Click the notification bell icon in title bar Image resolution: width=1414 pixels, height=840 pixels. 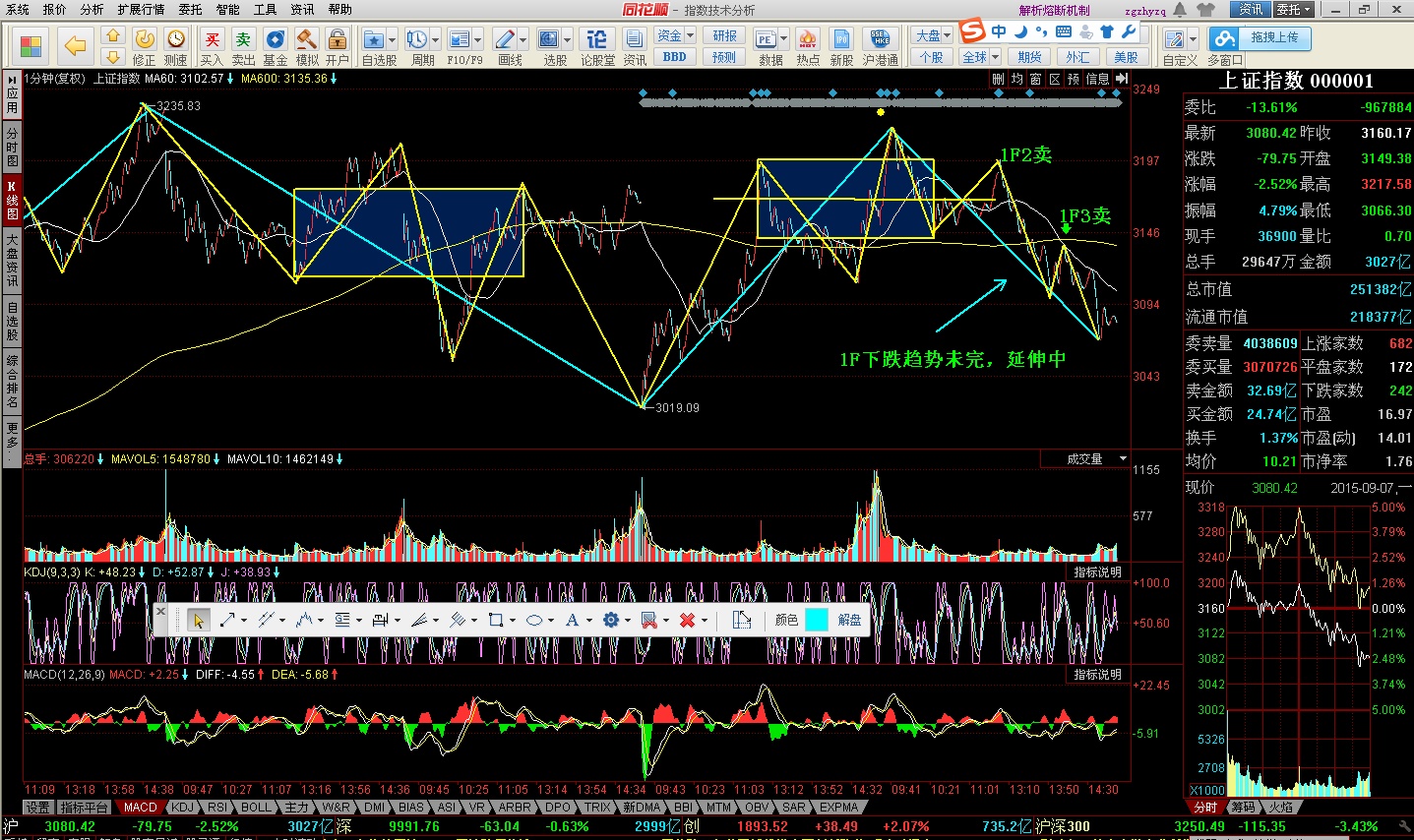pos(1179,10)
